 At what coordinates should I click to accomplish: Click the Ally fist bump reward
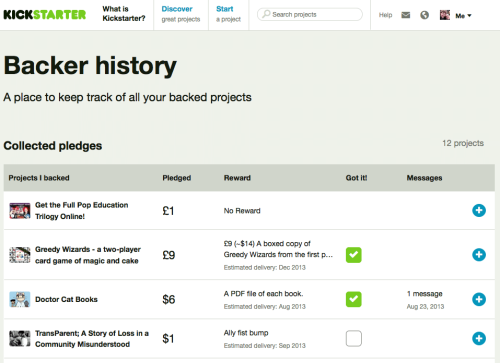[x=246, y=333]
